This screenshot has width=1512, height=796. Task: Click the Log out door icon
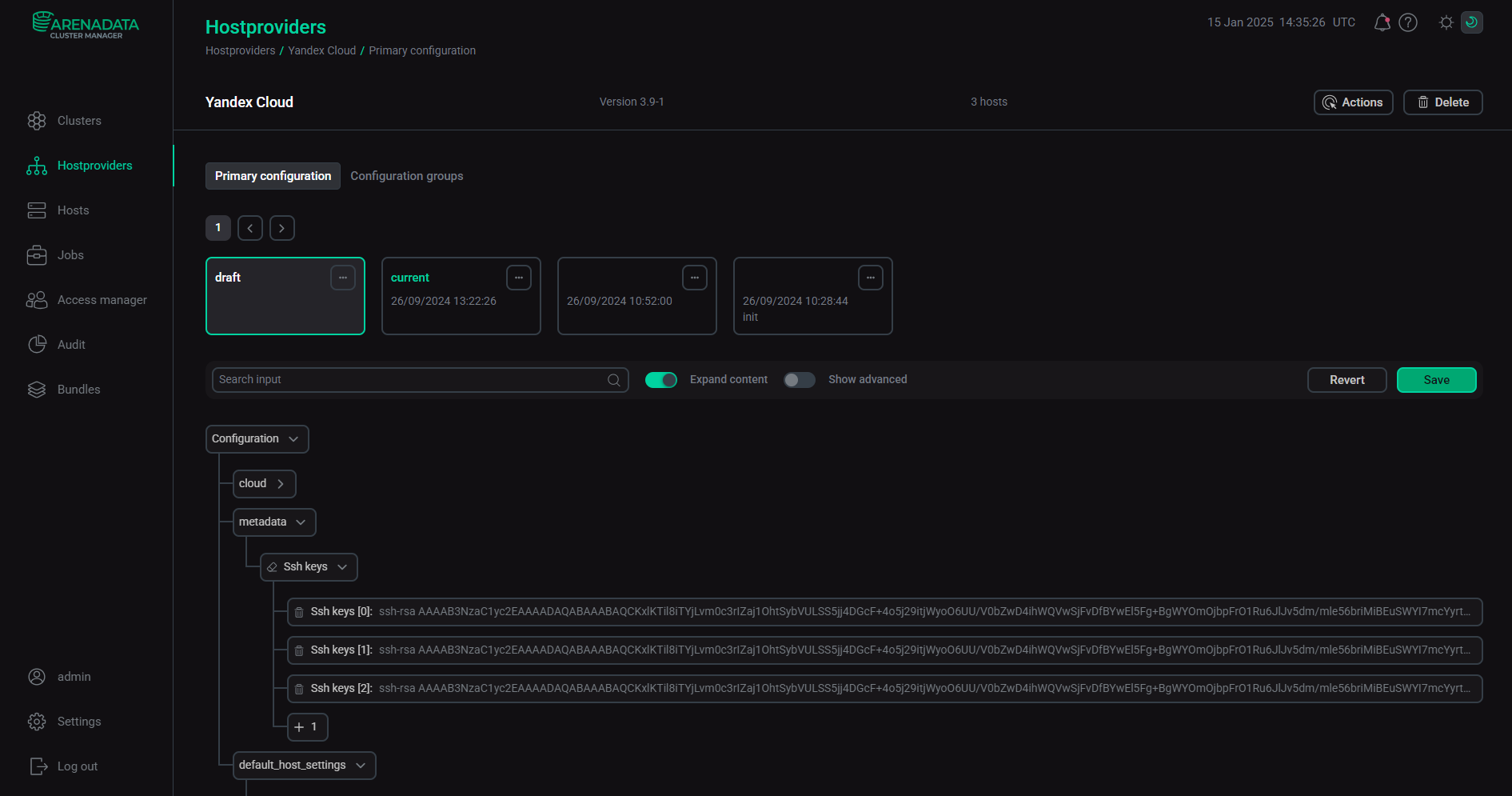[37, 766]
